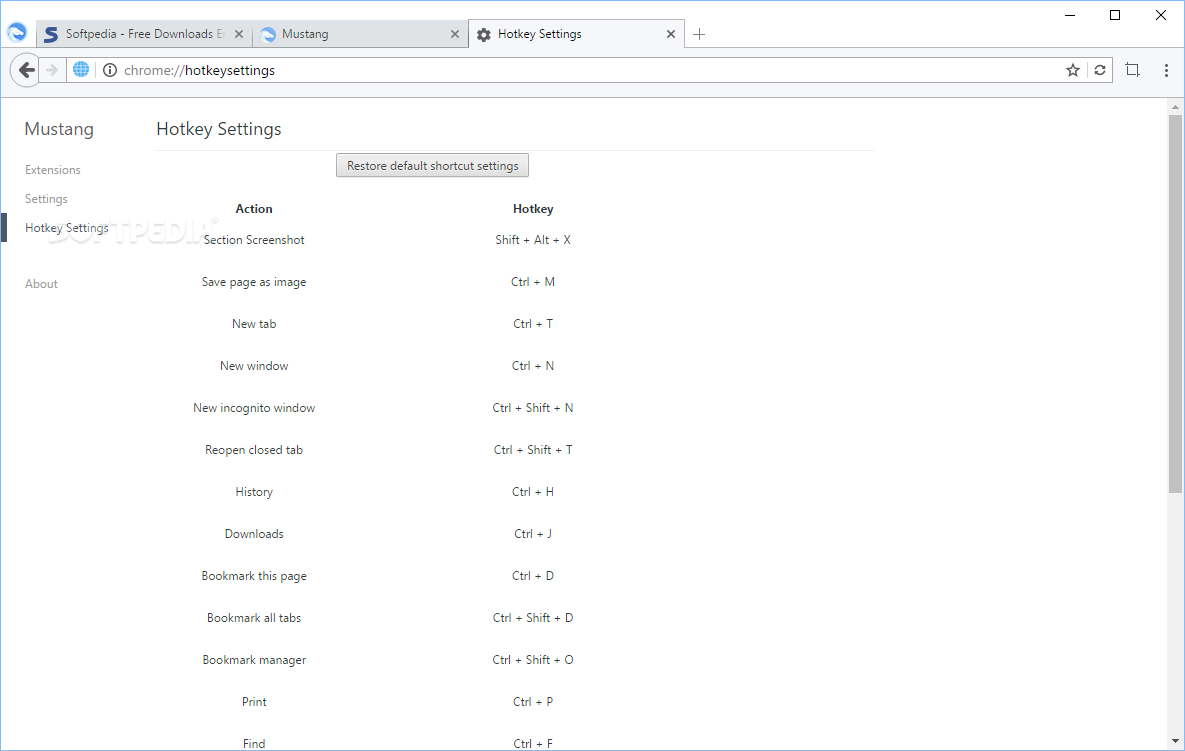Click the Bookmark manager label
Image resolution: width=1185 pixels, height=751 pixels.
point(254,660)
